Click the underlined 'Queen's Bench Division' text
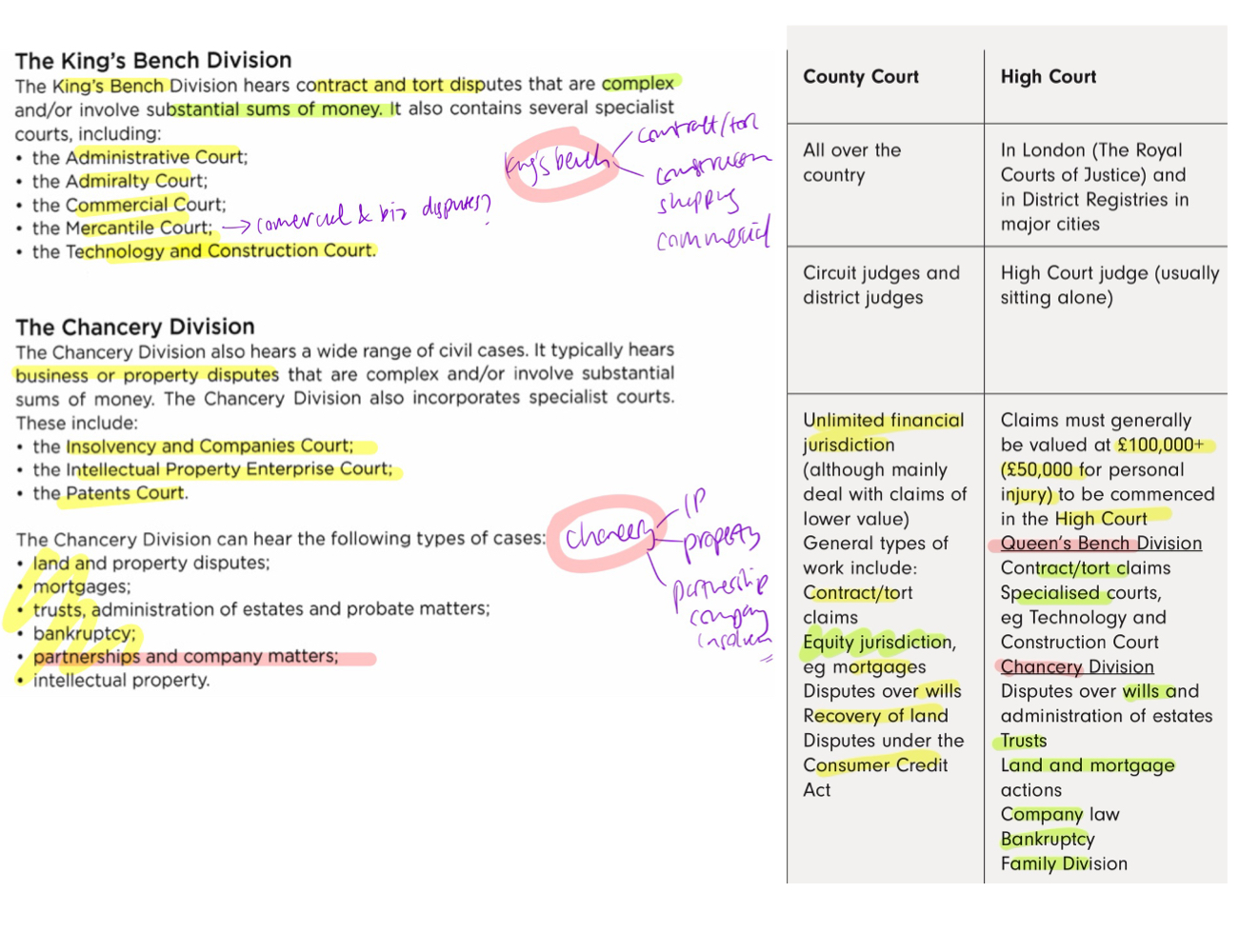Image resolution: width=1239 pixels, height=952 pixels. tap(1101, 544)
